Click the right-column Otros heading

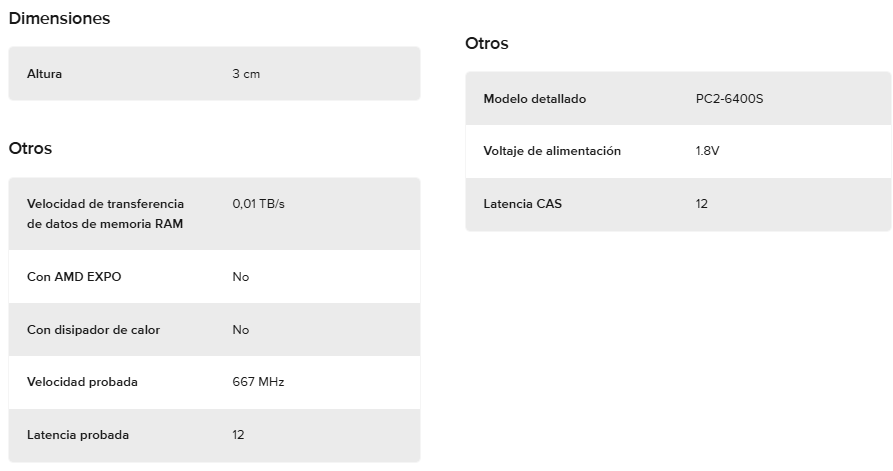[x=487, y=43]
